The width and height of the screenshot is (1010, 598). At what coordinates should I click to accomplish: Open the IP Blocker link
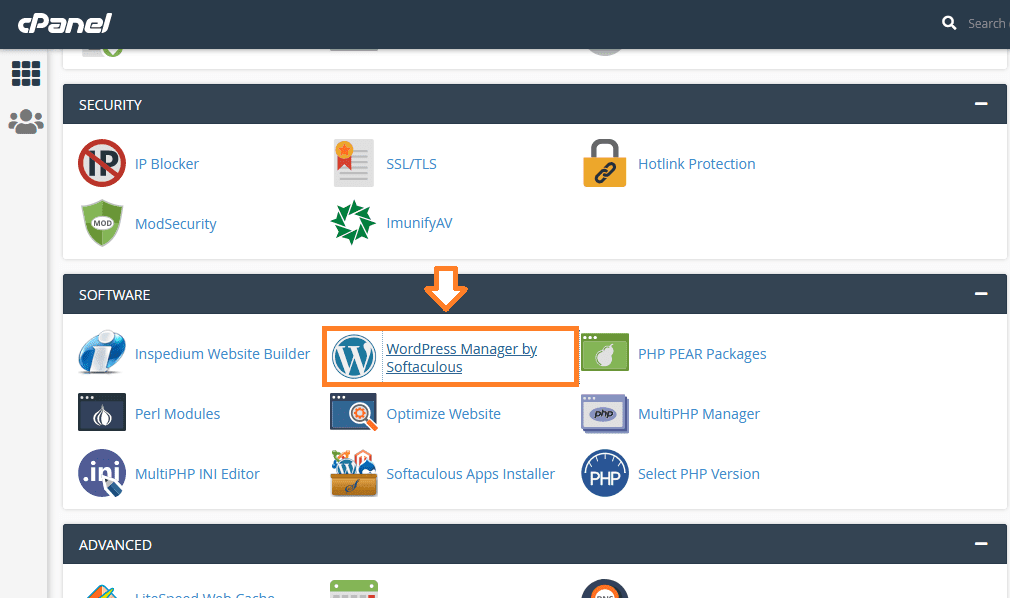pyautogui.click(x=167, y=164)
